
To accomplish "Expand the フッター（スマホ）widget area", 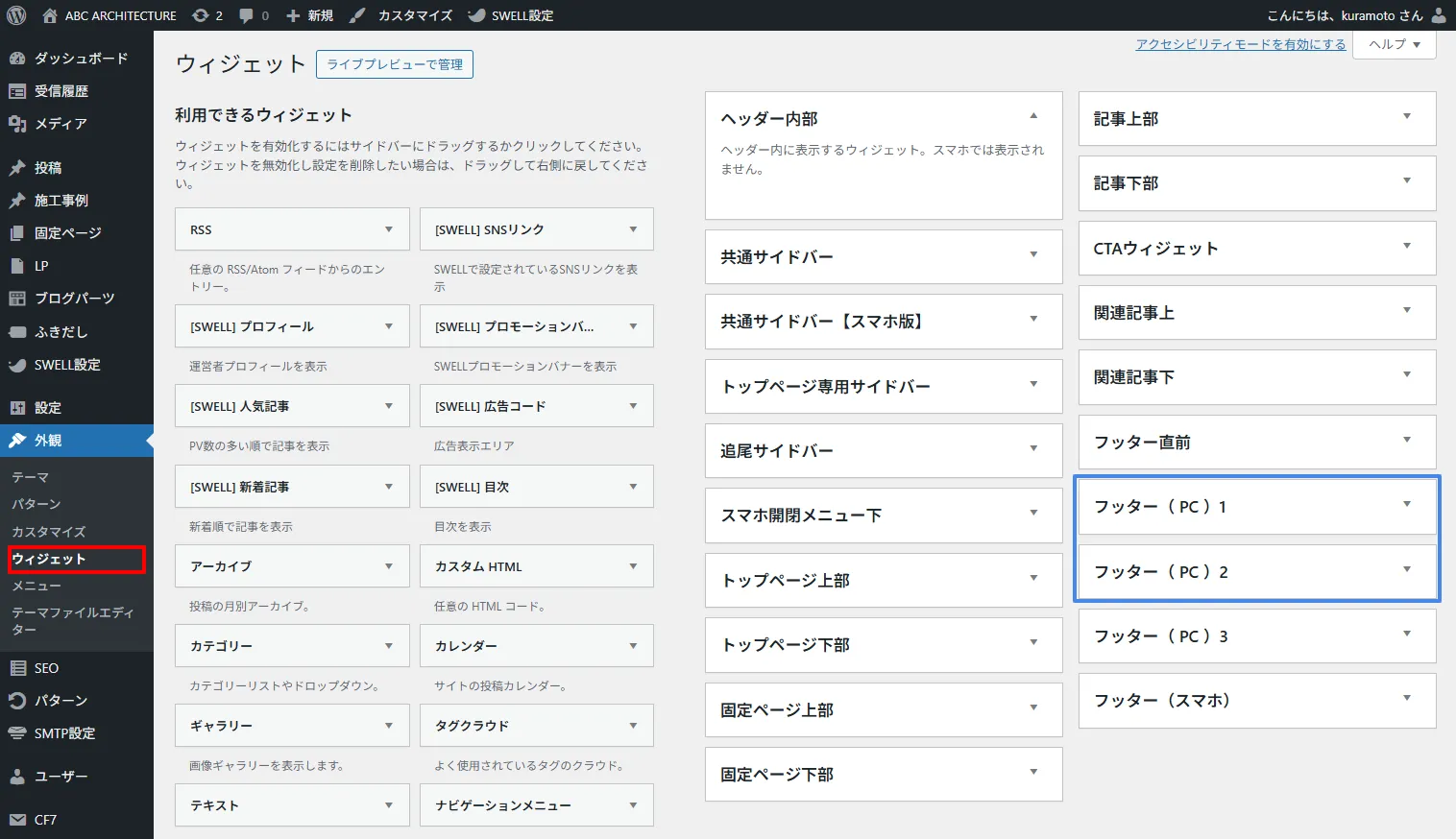I will click(1407, 698).
